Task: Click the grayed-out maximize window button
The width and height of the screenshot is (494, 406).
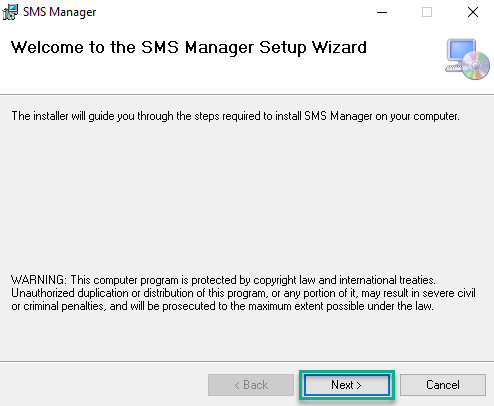Action: pyautogui.click(x=427, y=12)
